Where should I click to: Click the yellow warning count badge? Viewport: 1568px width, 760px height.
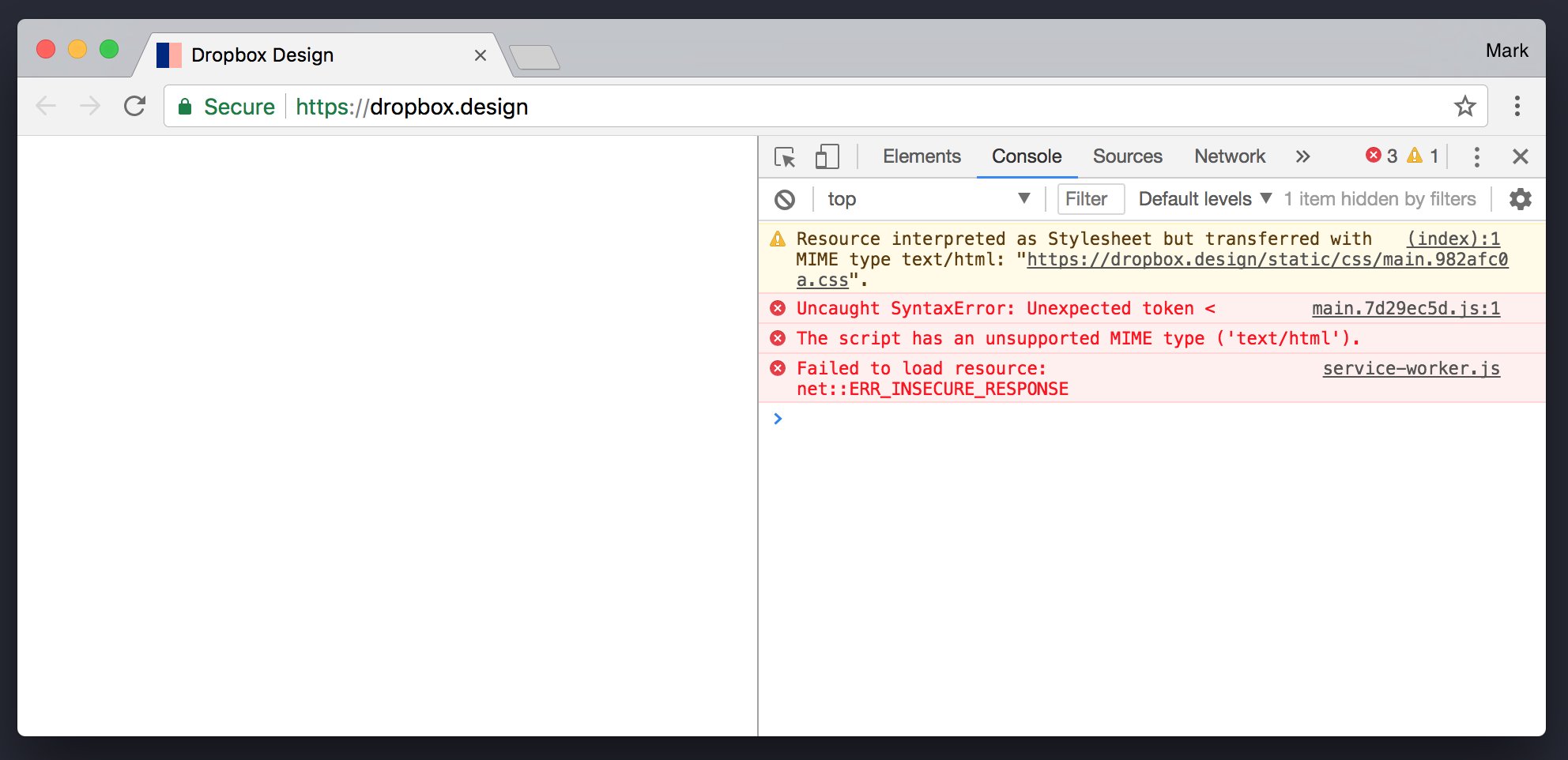click(x=1423, y=156)
